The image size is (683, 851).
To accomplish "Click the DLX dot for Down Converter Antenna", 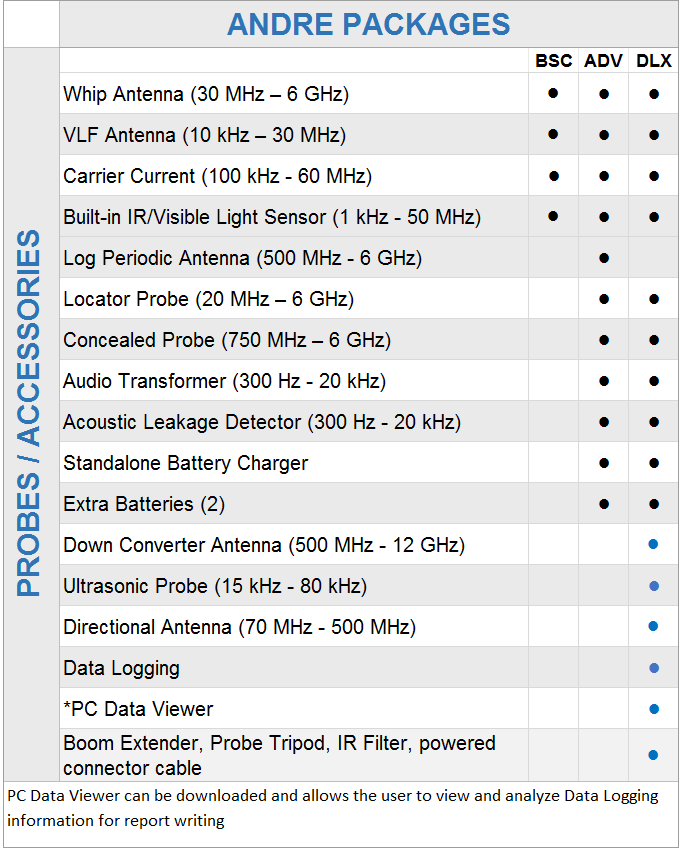I will [654, 544].
